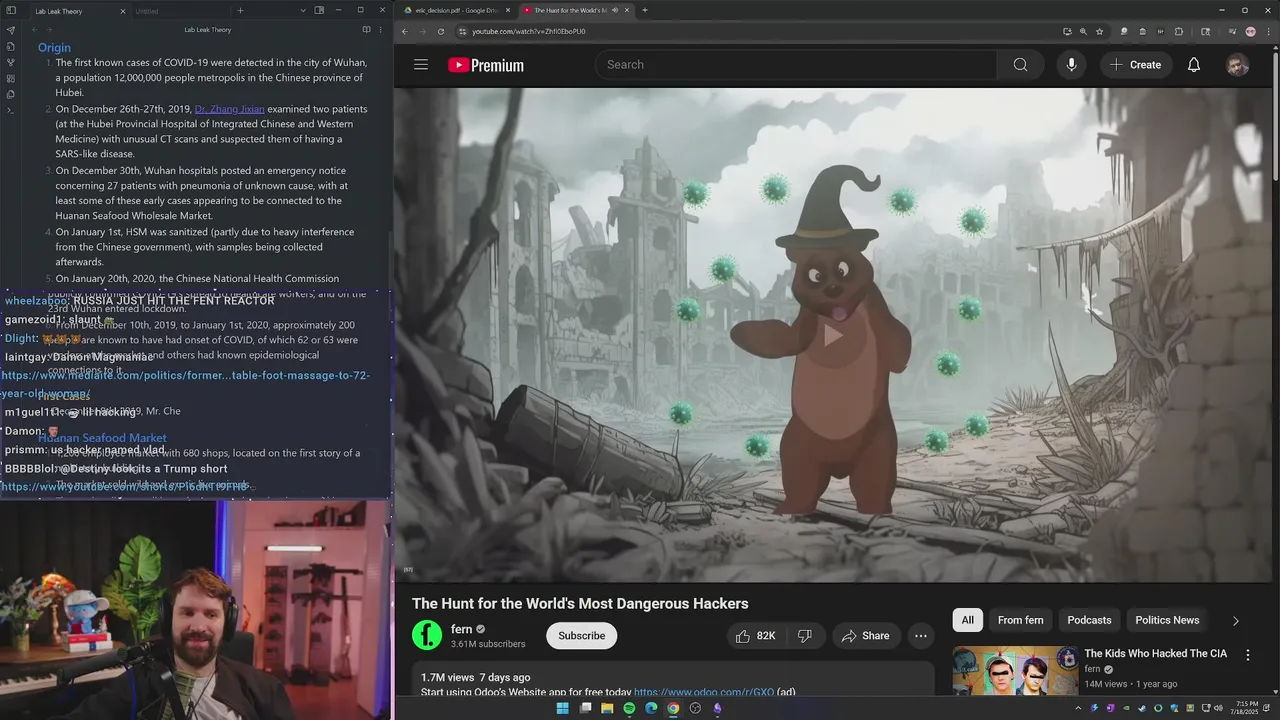1280x720 pixels.
Task: Open a new Chrome tab
Action: (644, 10)
